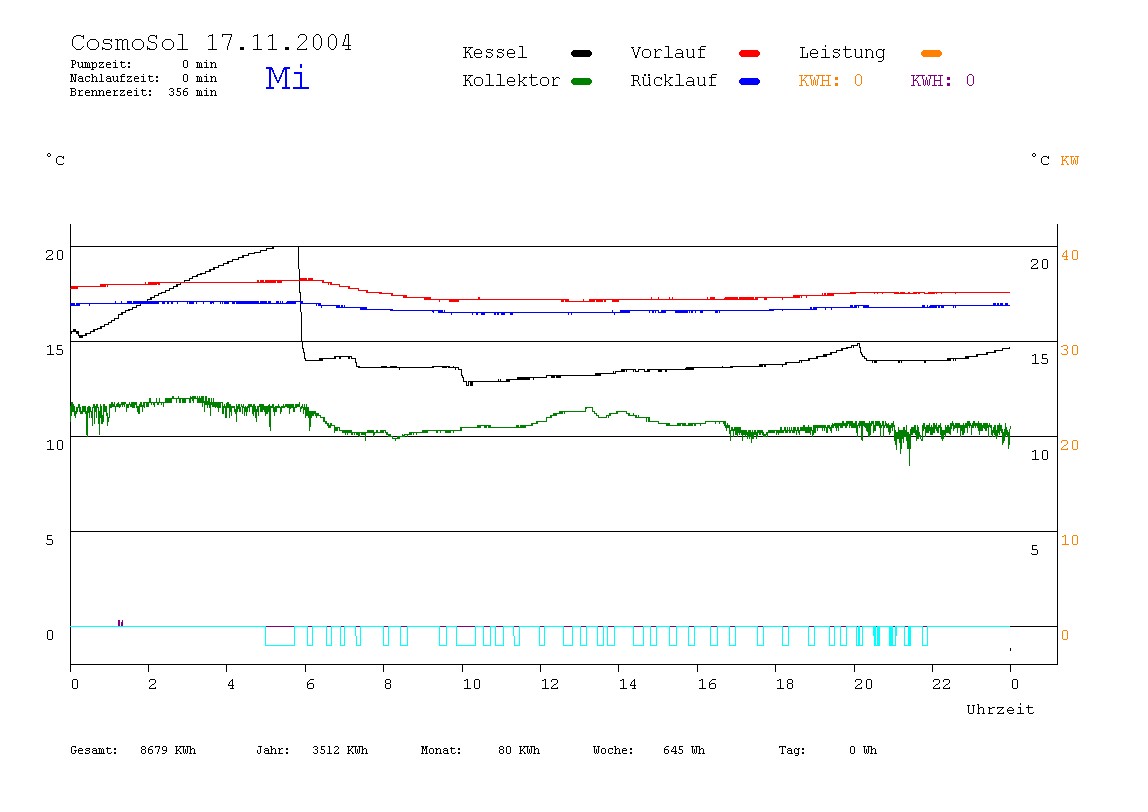
Task: Click hour "2" on the time axis
Action: pos(152,684)
